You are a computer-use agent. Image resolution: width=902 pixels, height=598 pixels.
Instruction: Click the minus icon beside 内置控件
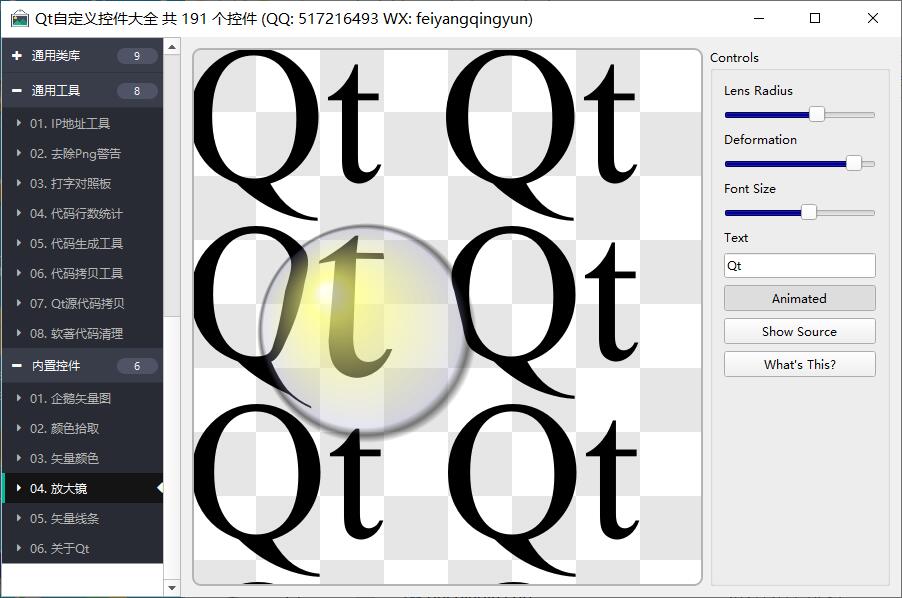[17, 366]
